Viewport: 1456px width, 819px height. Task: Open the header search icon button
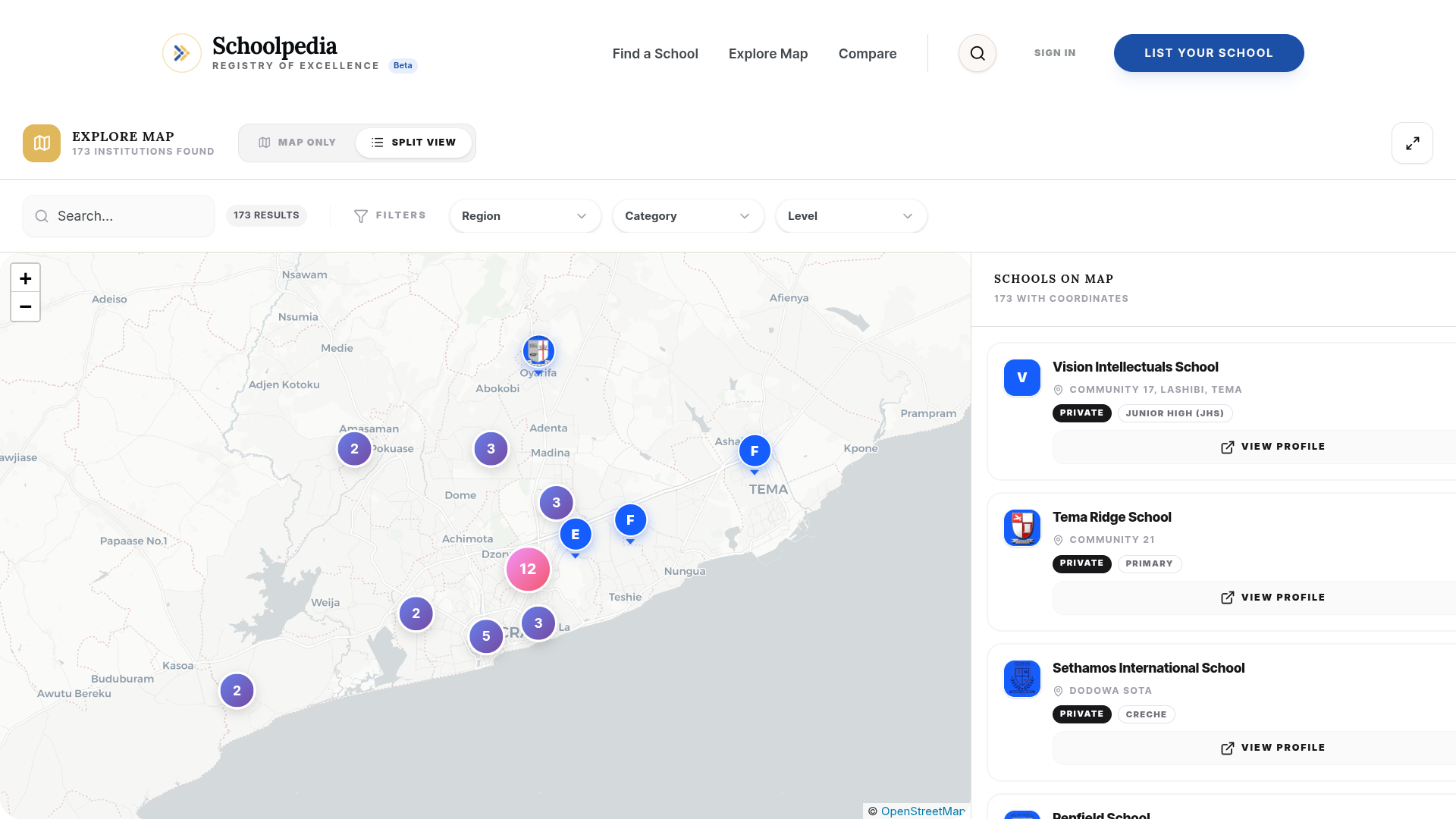point(977,53)
